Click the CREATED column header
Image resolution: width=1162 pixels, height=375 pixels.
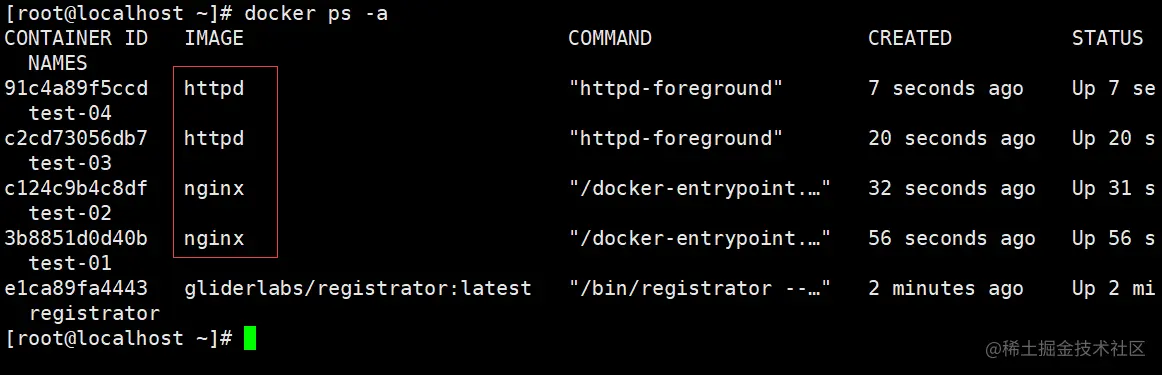click(910, 39)
